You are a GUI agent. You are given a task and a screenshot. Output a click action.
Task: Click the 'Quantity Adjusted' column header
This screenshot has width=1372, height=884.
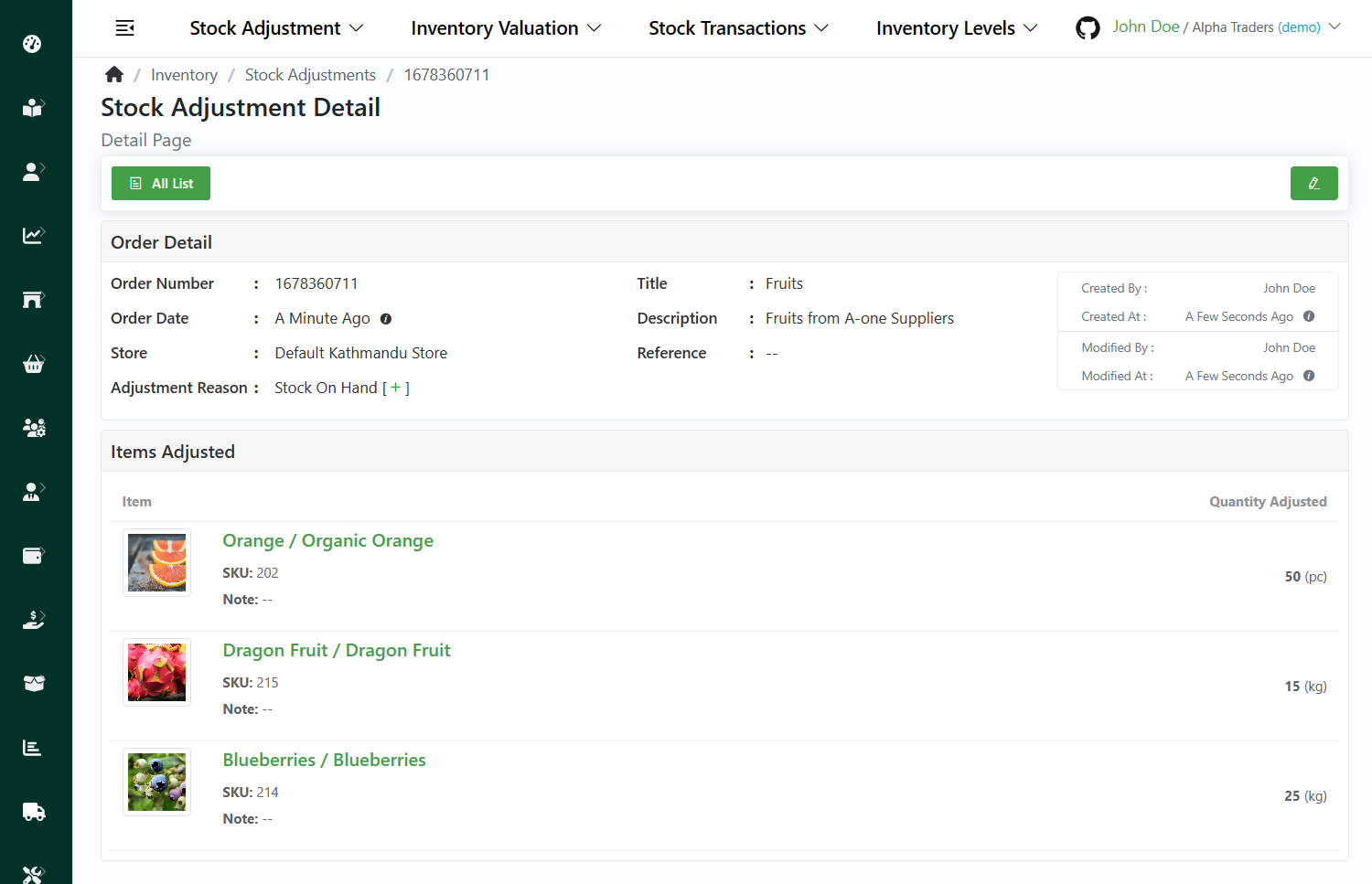point(1268,502)
